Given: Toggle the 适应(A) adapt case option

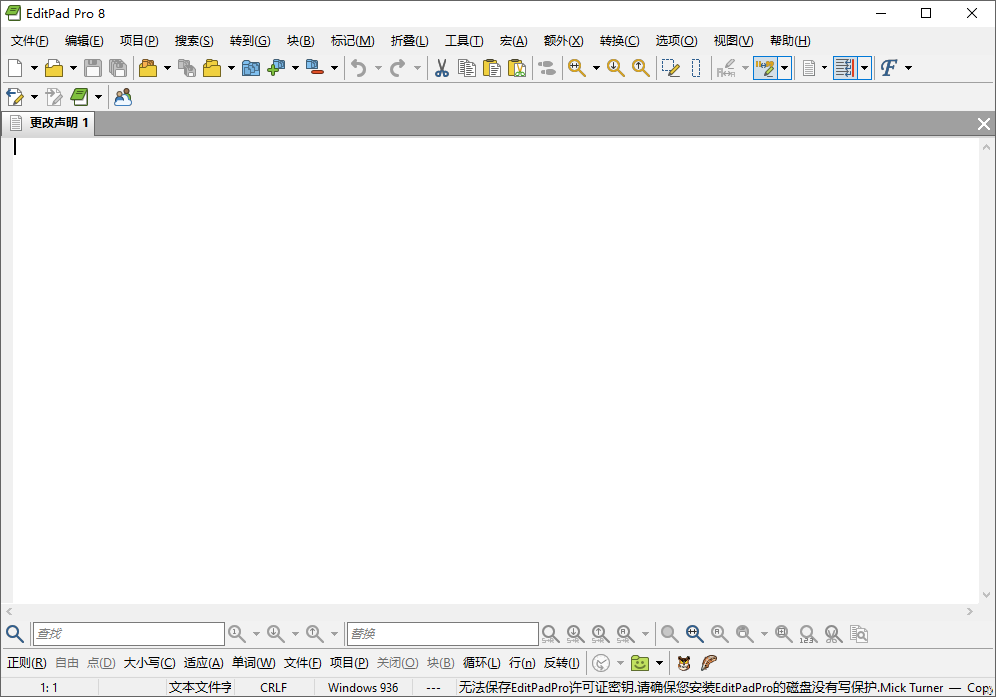Looking at the screenshot, I should [203, 663].
